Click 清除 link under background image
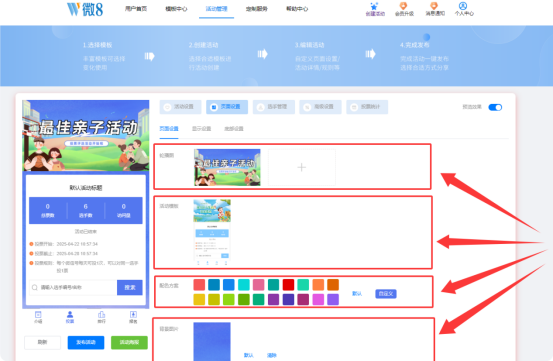Viewport: 553px width, 361px height. click(272, 355)
